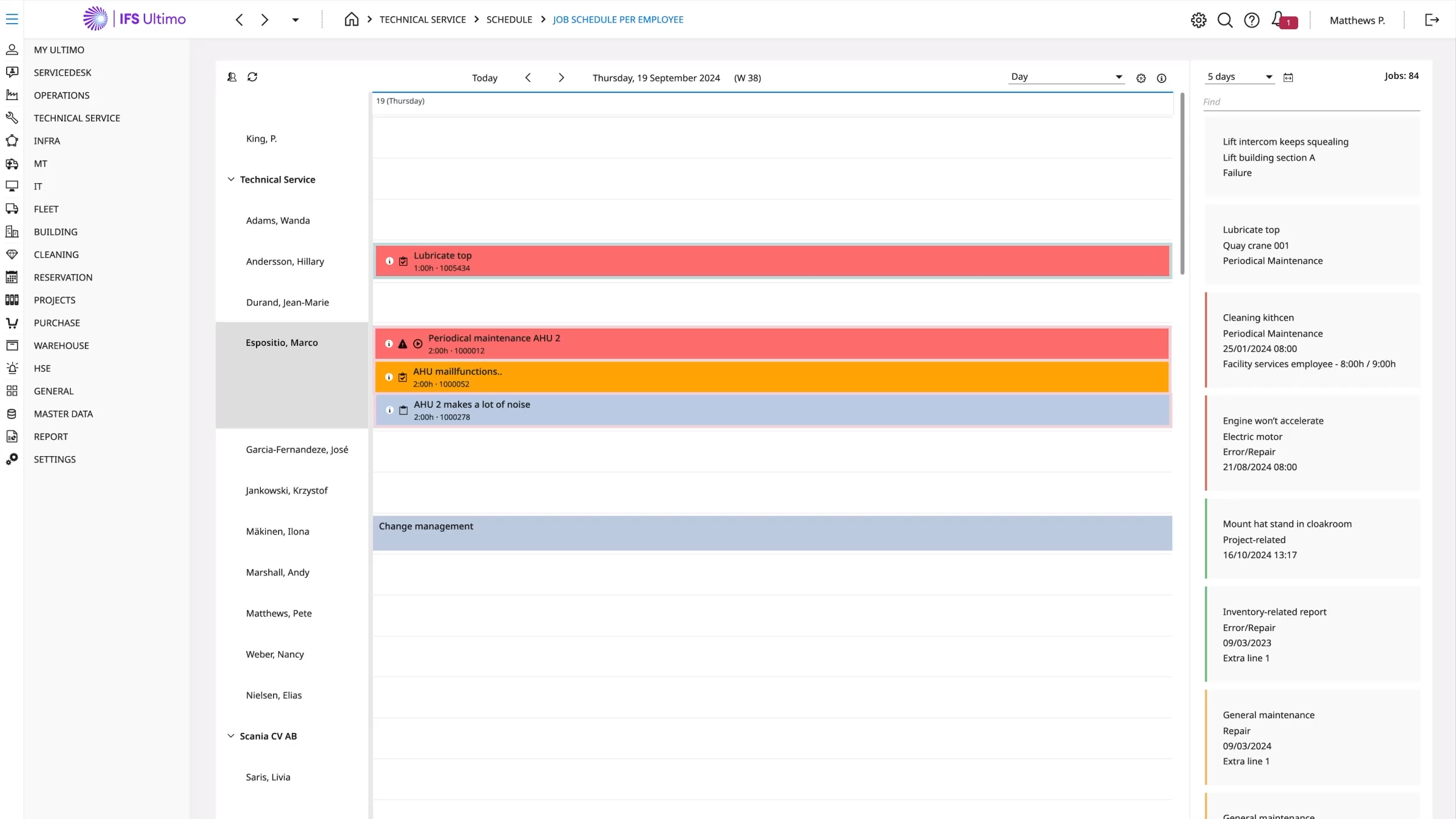The height and width of the screenshot is (819, 1456).
Task: Open the Reservation calendar icon in sidebar
Action: 13,277
